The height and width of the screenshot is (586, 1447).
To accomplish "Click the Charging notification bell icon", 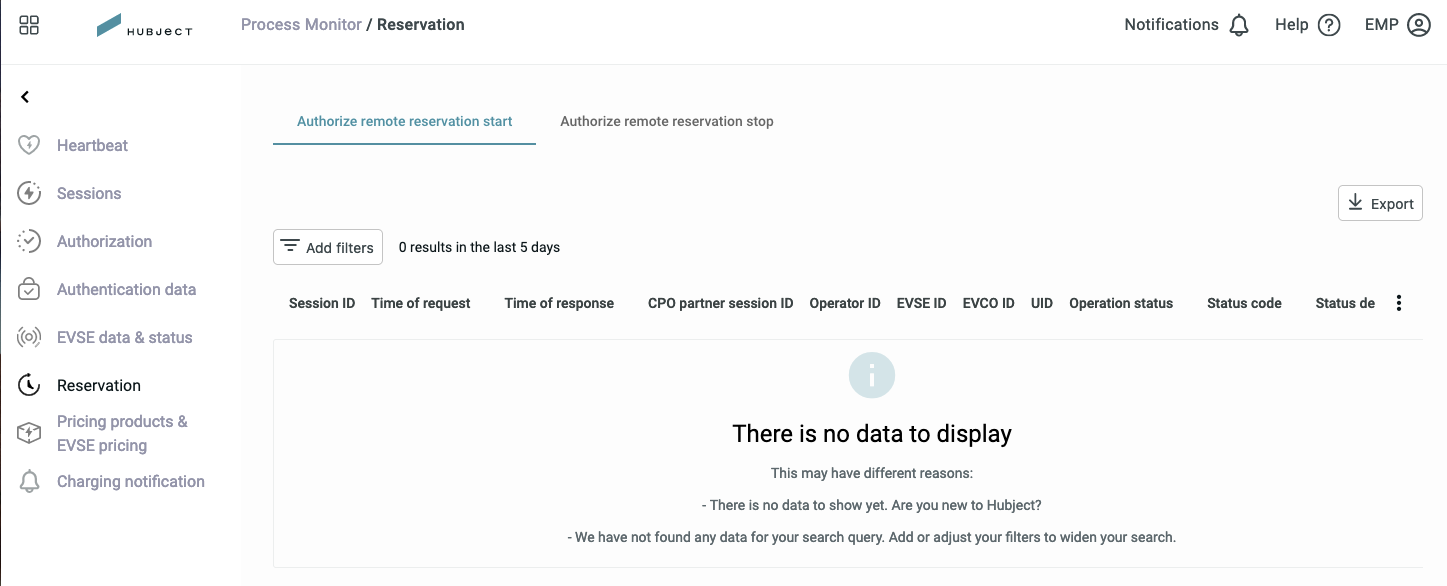I will (x=29, y=481).
